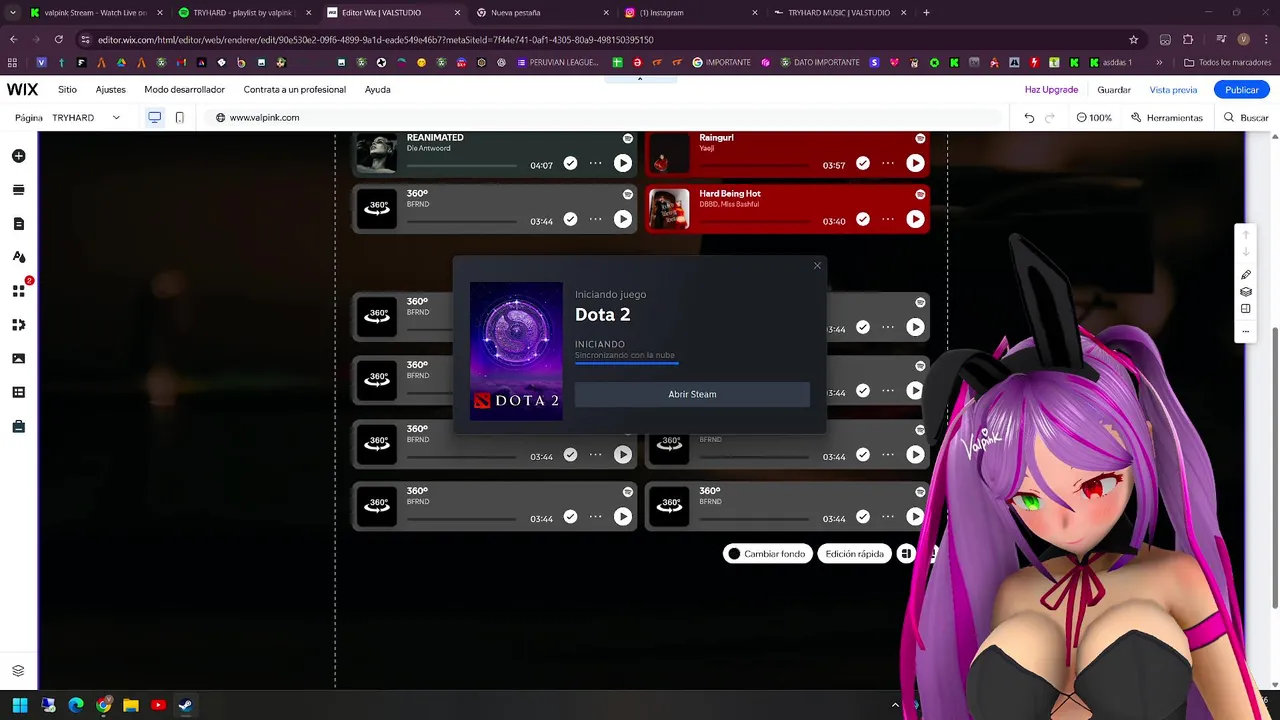Play the REANIMATED track
The image size is (1280, 720).
(x=623, y=163)
